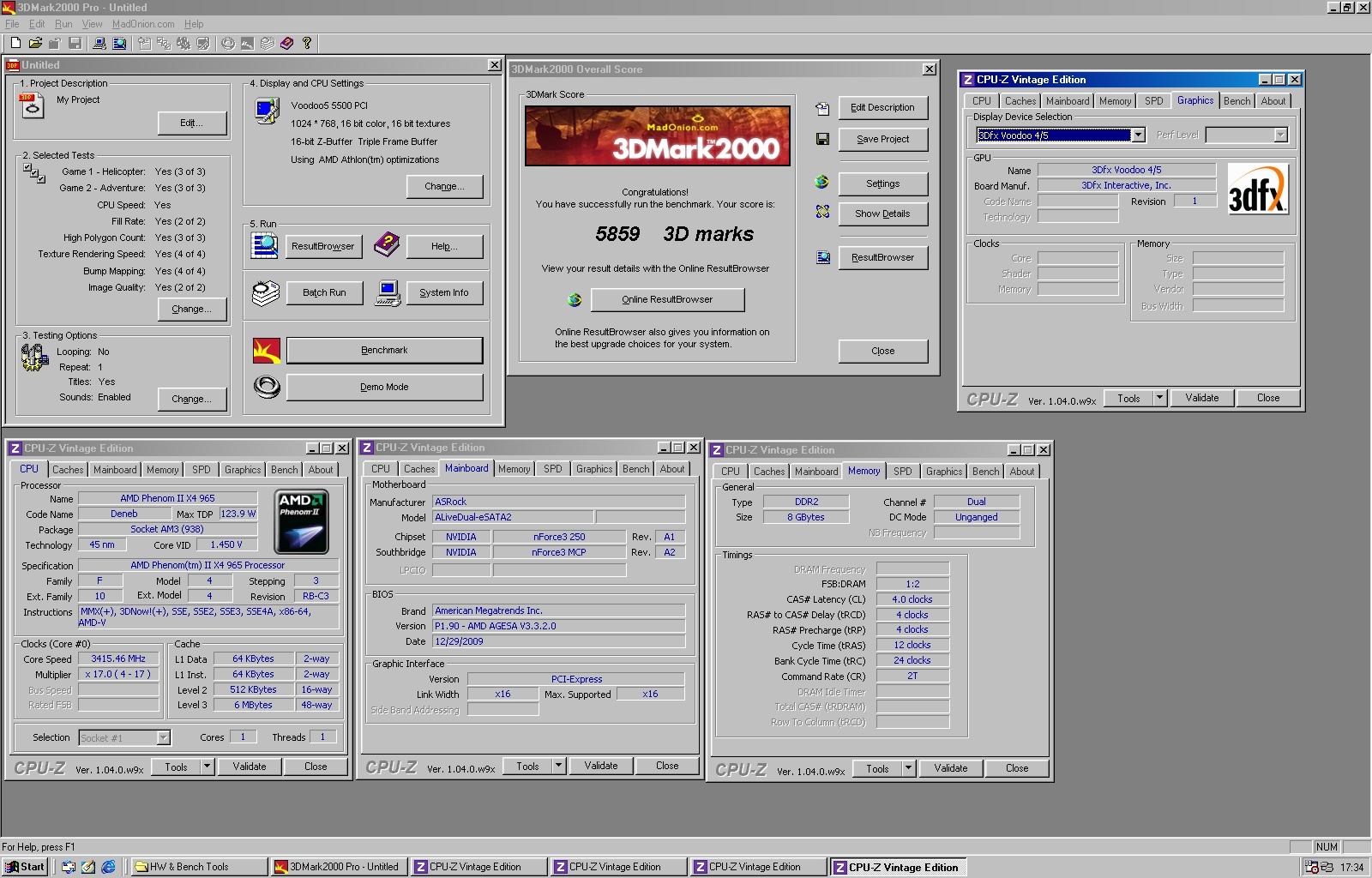Click the System Info computer icon in Run section
The width and height of the screenshot is (1372, 878).
point(388,293)
